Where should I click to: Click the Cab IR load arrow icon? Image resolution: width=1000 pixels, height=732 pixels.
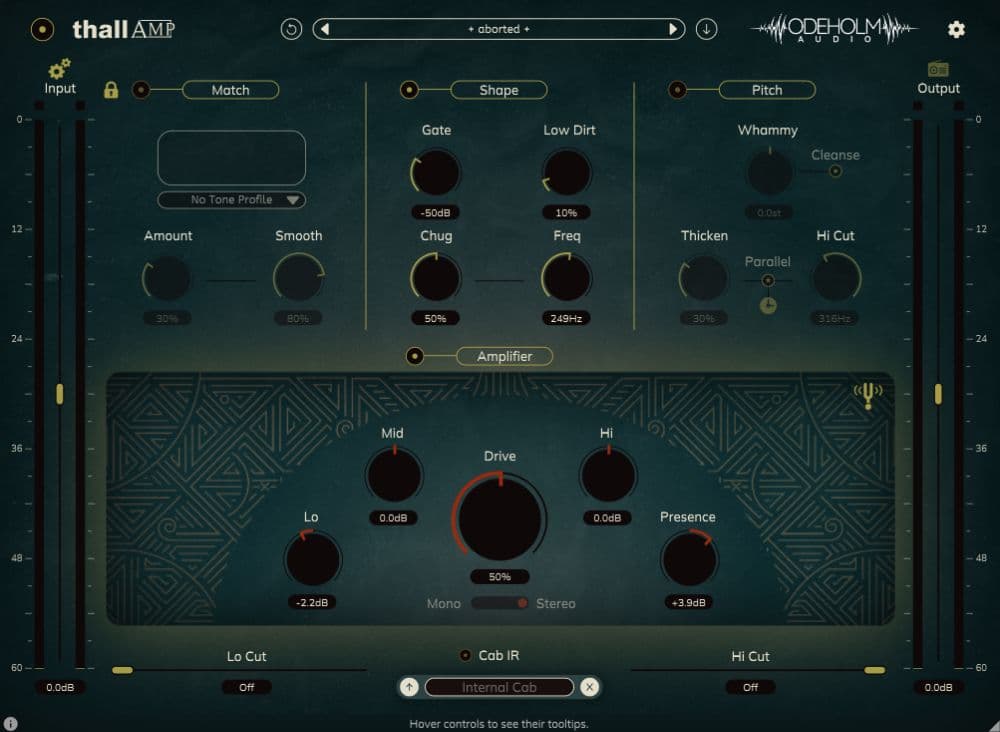409,687
